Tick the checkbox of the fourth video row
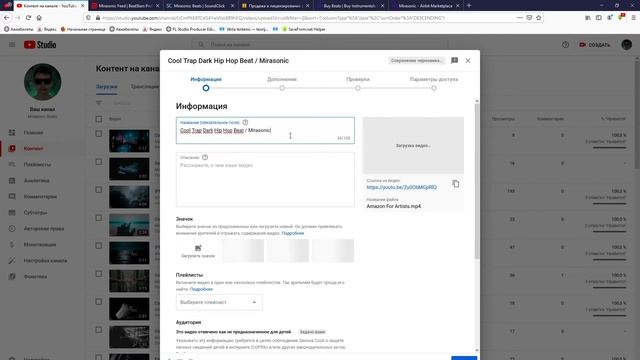 (x=99, y=218)
